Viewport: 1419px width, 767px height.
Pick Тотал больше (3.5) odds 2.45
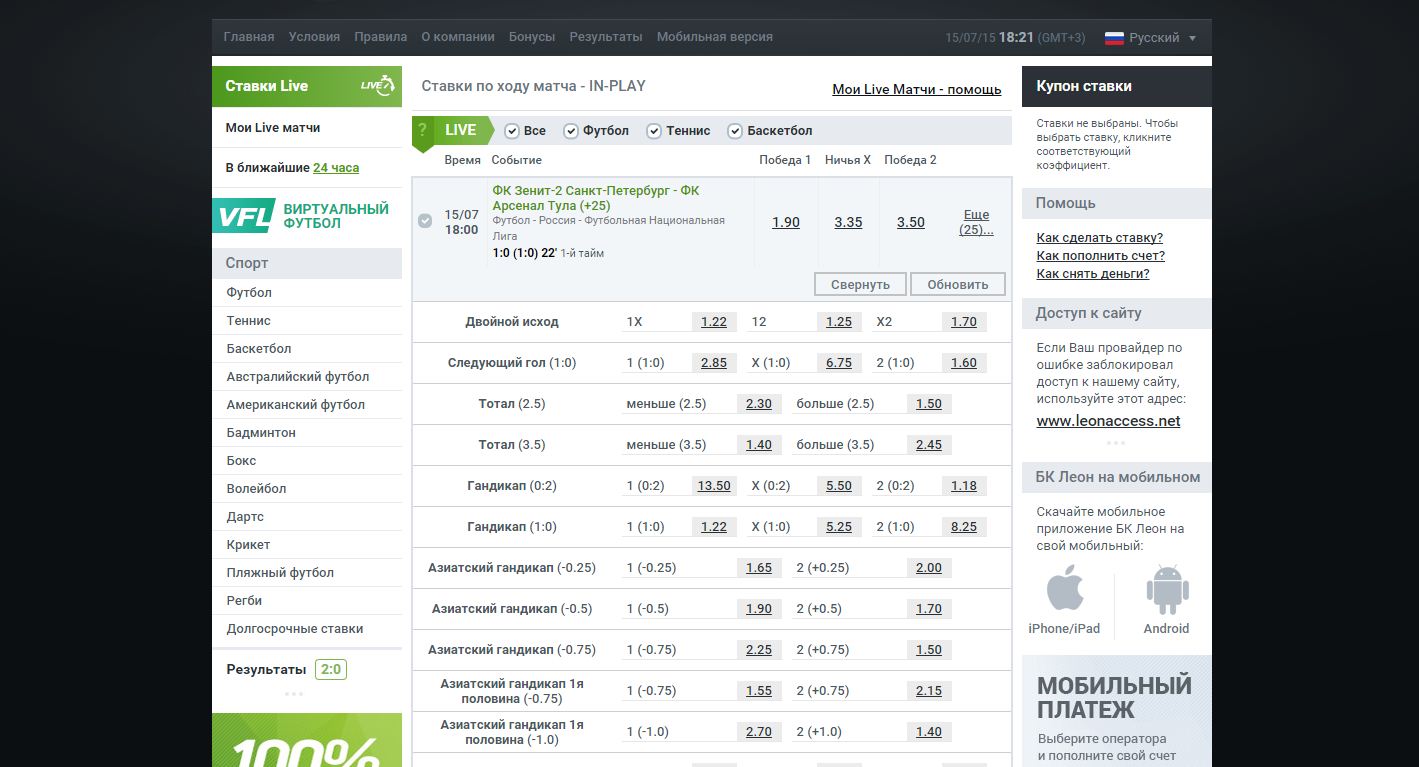[x=929, y=445]
